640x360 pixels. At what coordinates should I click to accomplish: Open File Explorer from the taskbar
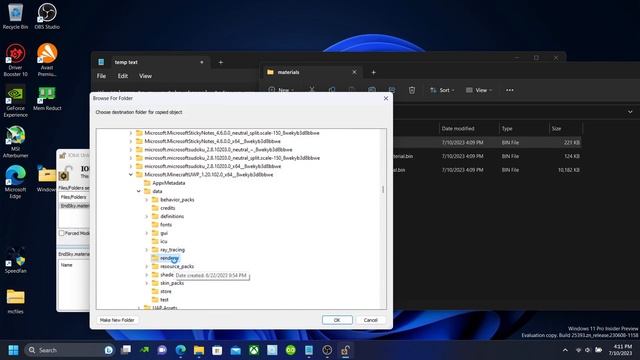coord(199,350)
